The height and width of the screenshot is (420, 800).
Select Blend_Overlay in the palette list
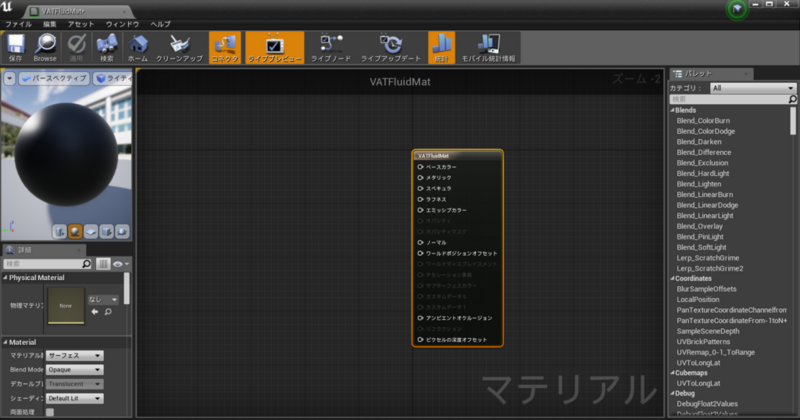[x=699, y=226]
